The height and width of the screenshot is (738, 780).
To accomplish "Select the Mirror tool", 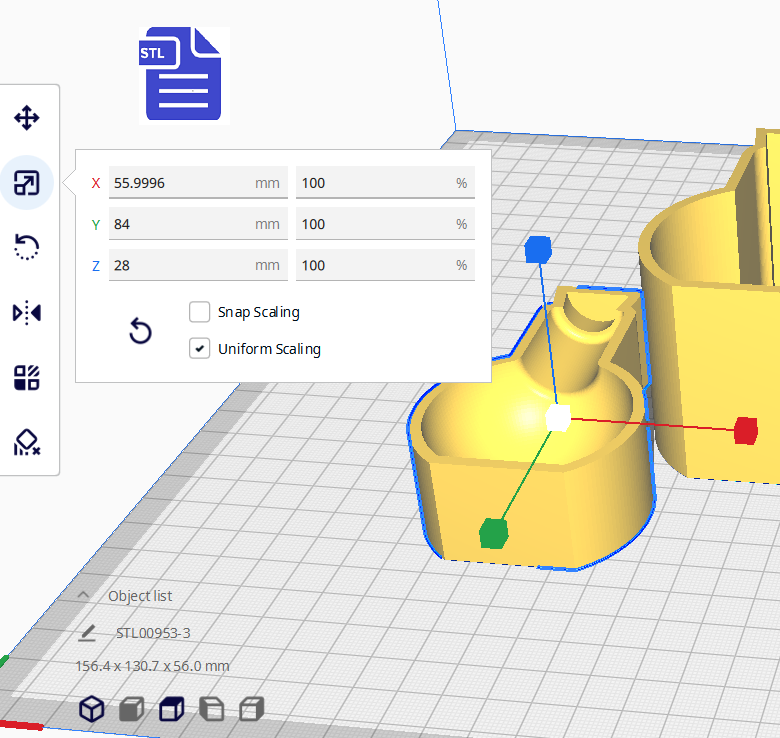I will (26, 313).
